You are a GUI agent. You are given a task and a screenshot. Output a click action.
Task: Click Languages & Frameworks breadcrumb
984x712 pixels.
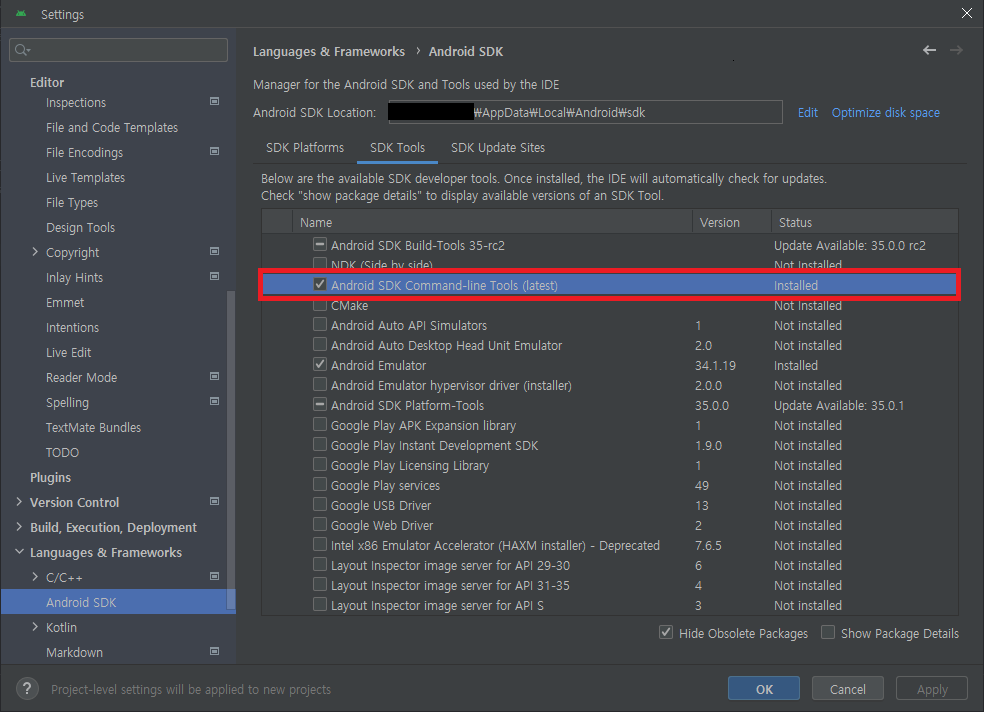click(329, 51)
